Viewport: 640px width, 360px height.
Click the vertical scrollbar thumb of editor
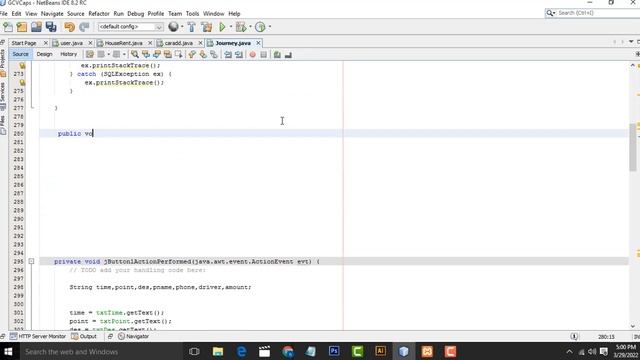coord(633,147)
